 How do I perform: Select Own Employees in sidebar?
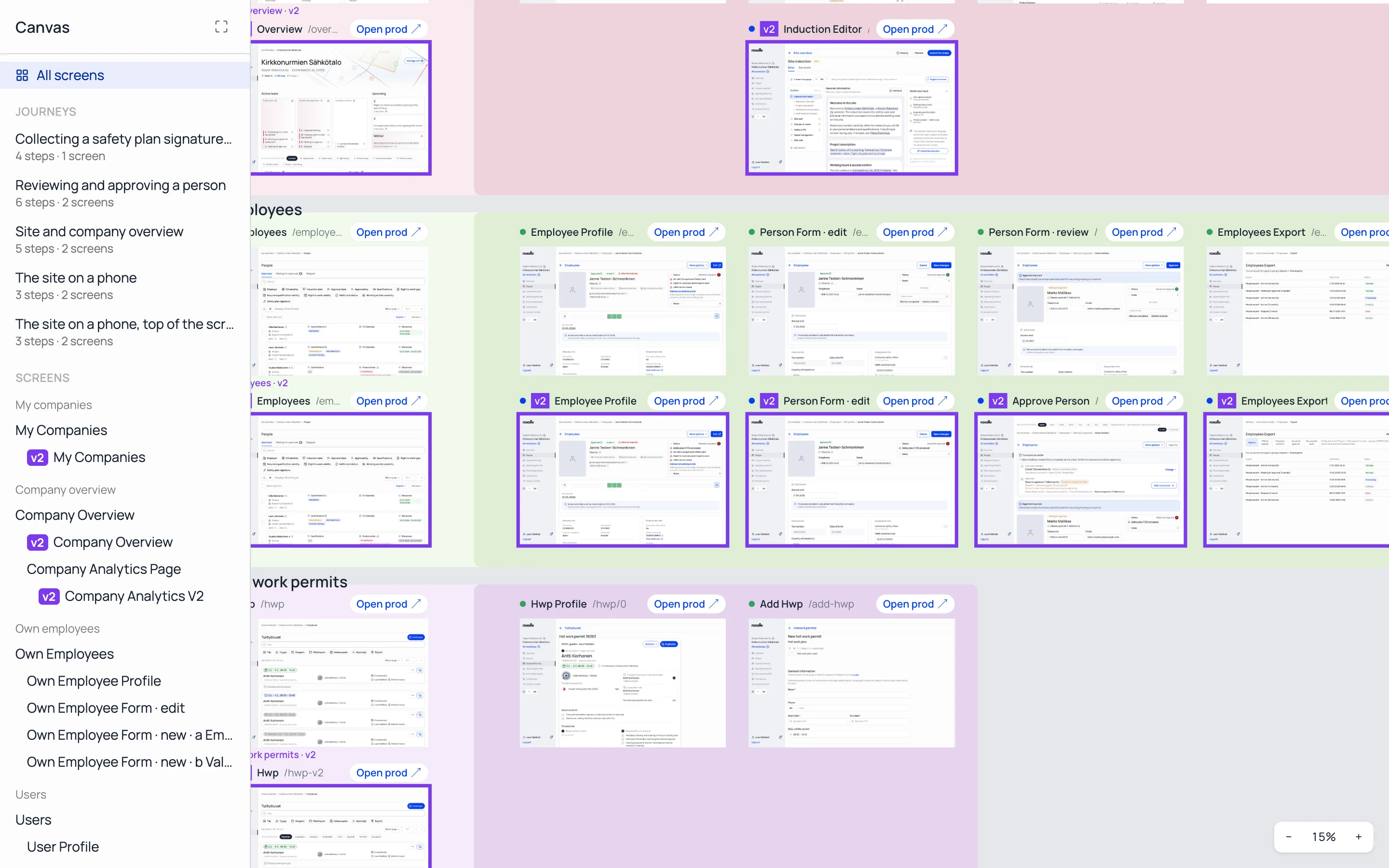64,654
